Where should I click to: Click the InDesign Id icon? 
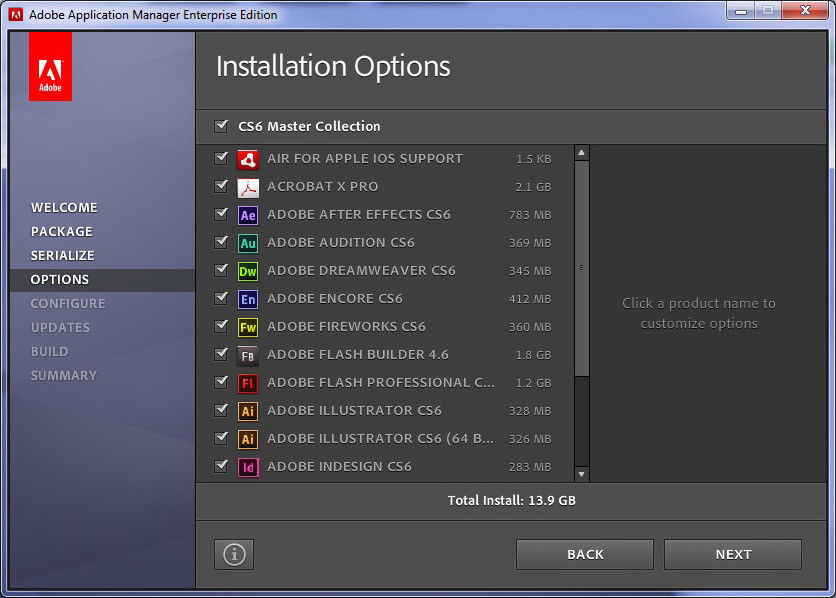tap(248, 467)
